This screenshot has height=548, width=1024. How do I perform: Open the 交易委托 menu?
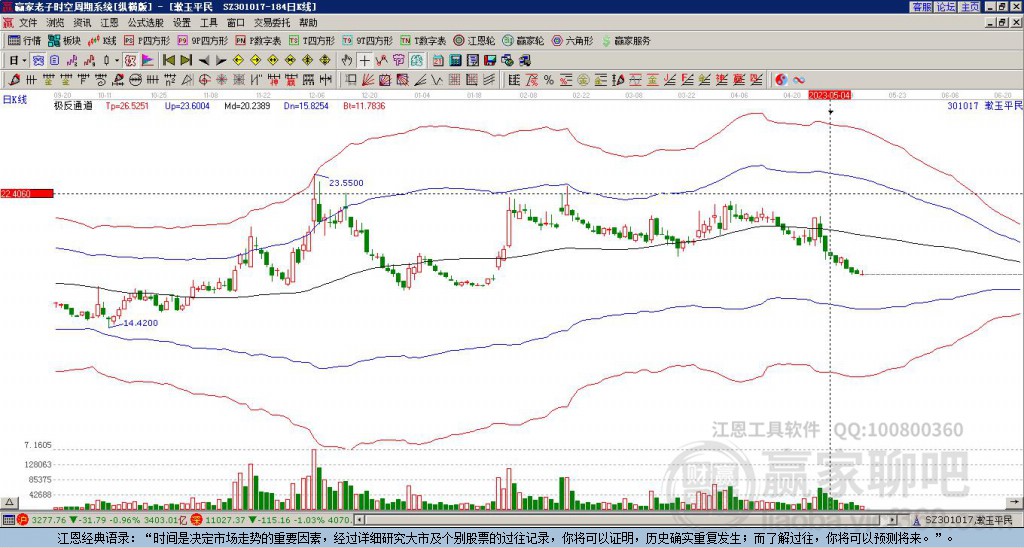(272, 23)
